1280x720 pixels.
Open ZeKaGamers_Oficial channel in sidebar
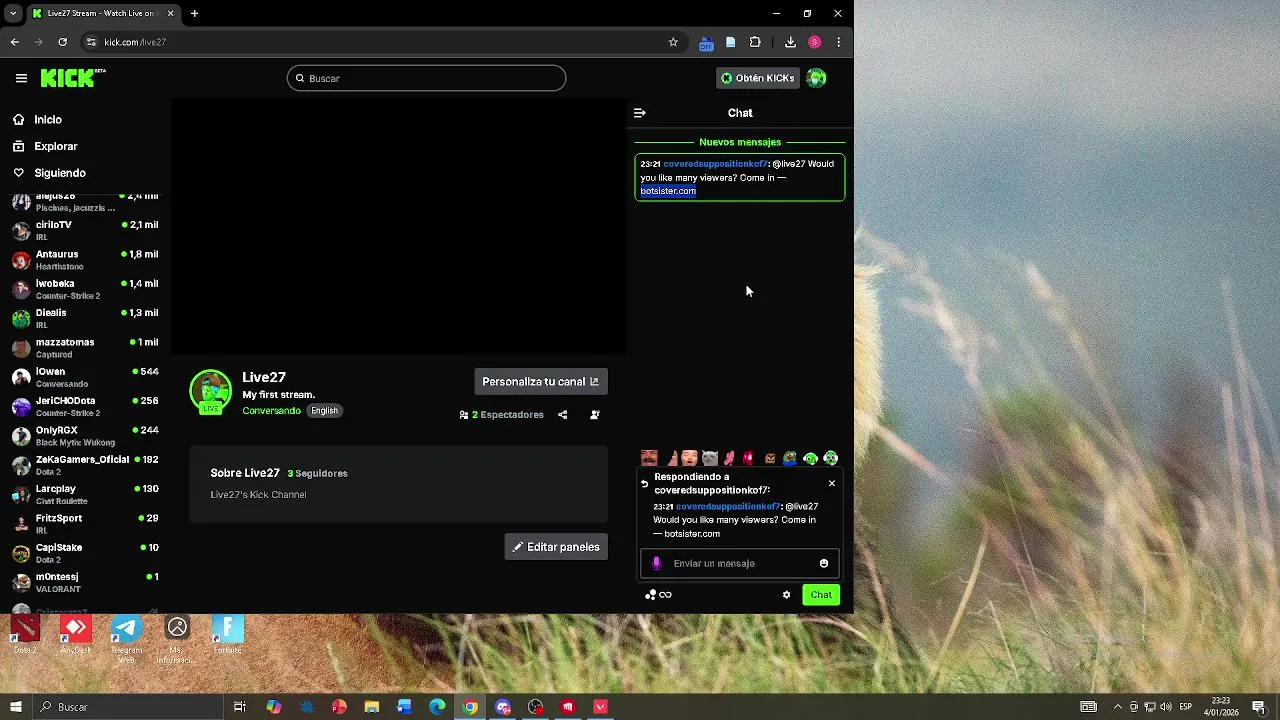[x=85, y=465]
